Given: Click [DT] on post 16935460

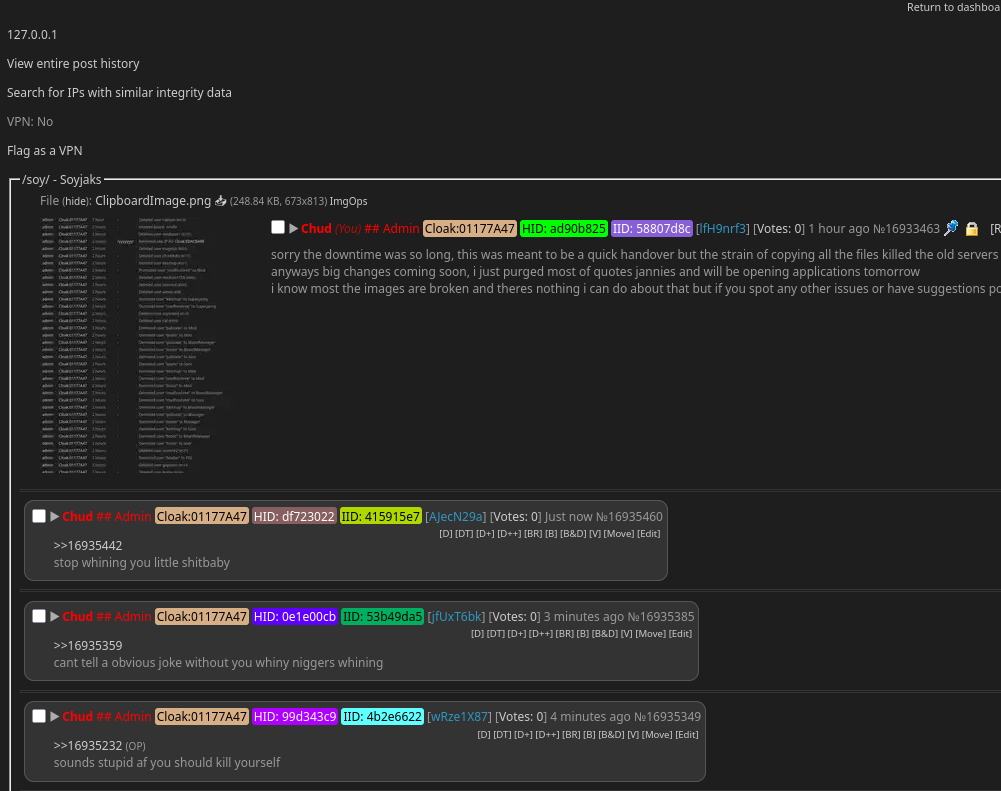Looking at the screenshot, I should 464,534.
